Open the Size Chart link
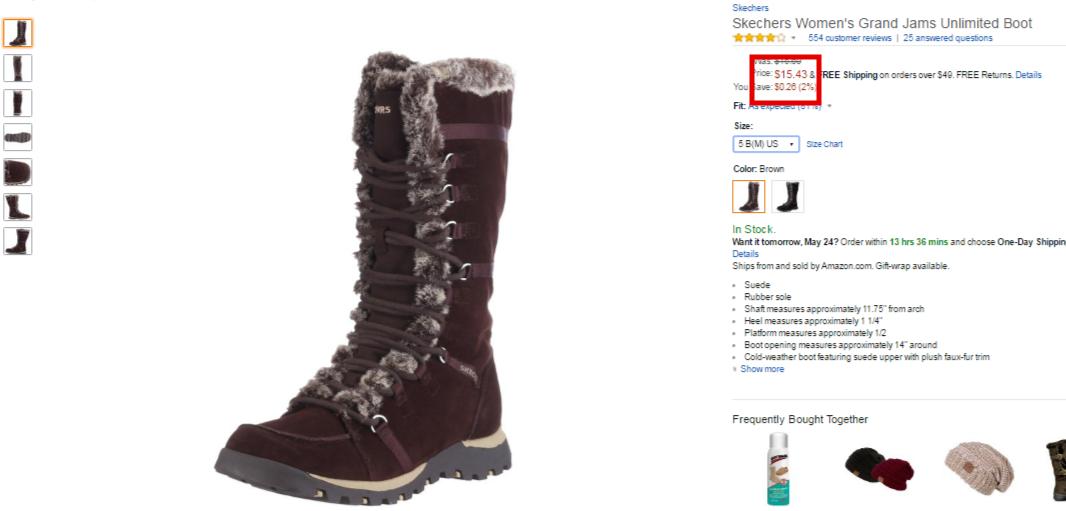This screenshot has height=511, width=1066. pyautogui.click(x=825, y=144)
